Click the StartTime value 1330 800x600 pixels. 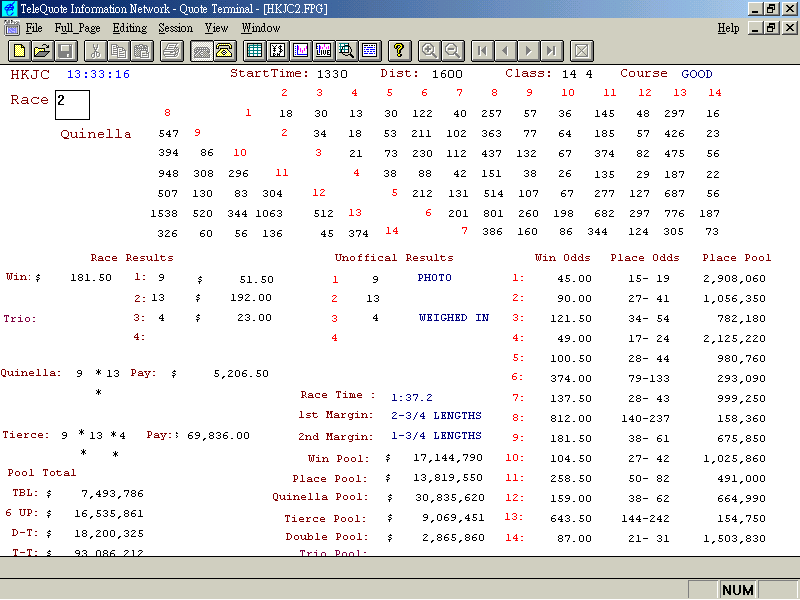tap(332, 74)
